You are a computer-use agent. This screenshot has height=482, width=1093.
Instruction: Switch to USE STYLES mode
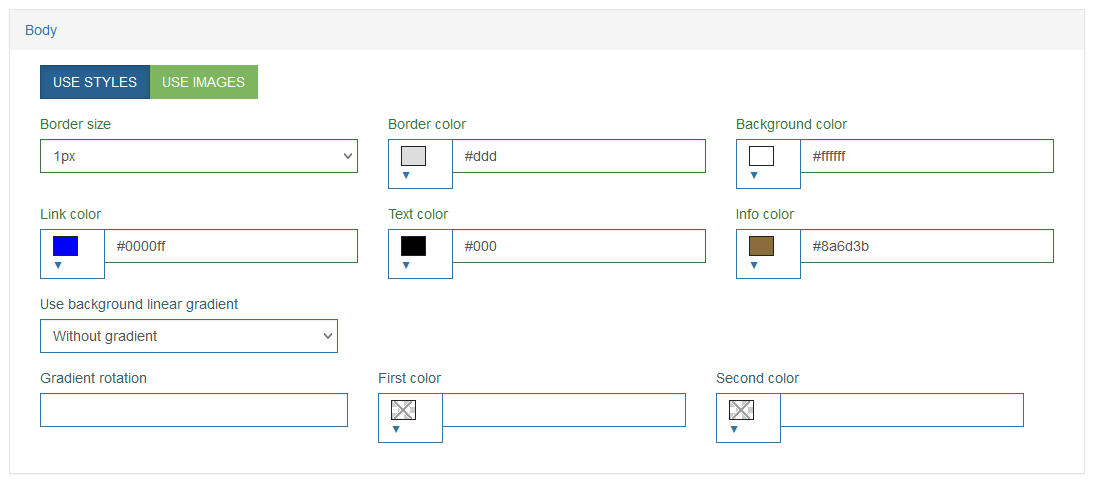[x=95, y=82]
